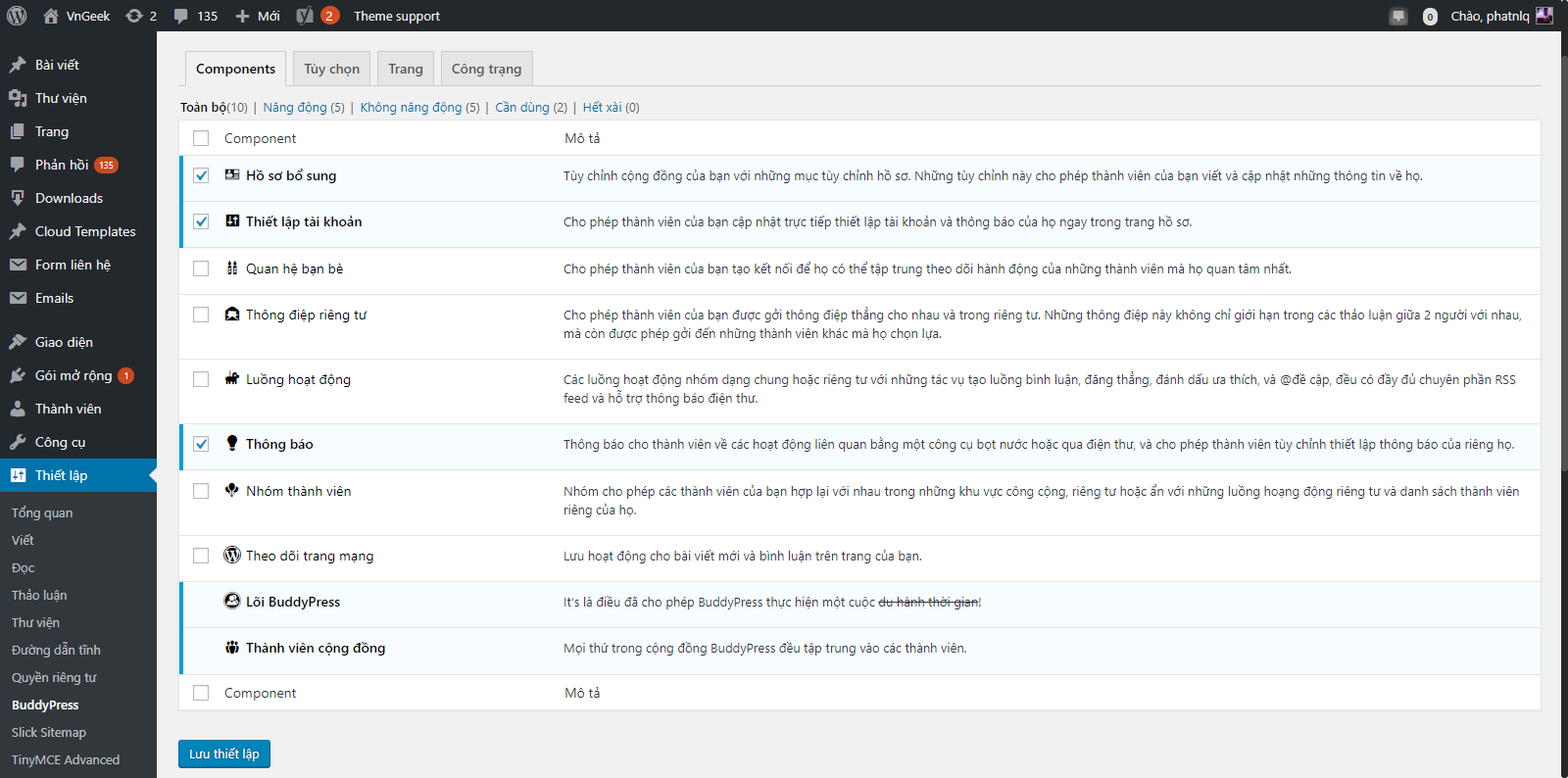Screen dimensions: 1568x778
Task: Filter by Cần dùng (2) link
Action: [531, 107]
